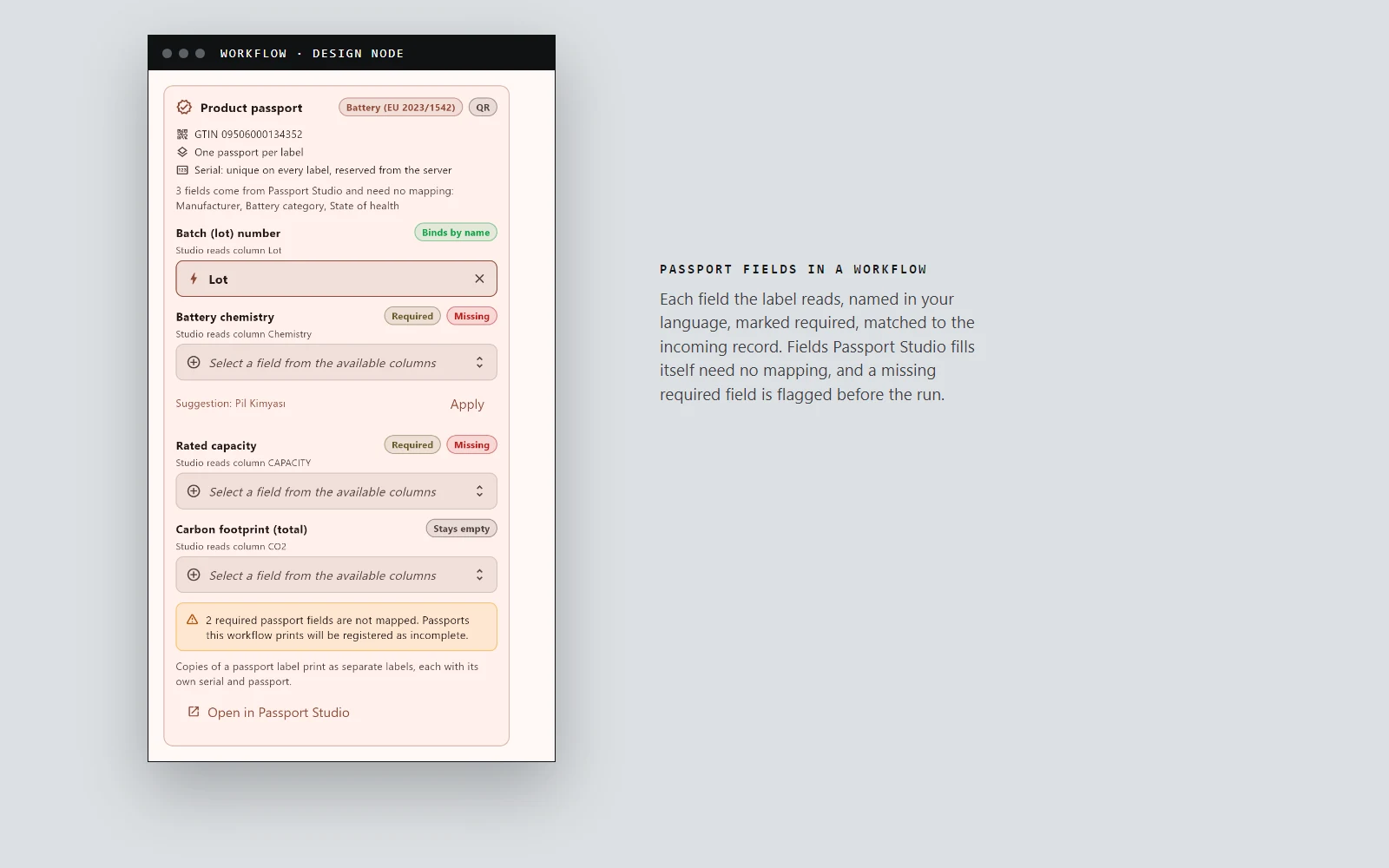Select the Lot mapped field box
This screenshot has height=868, width=1389.
[336, 279]
